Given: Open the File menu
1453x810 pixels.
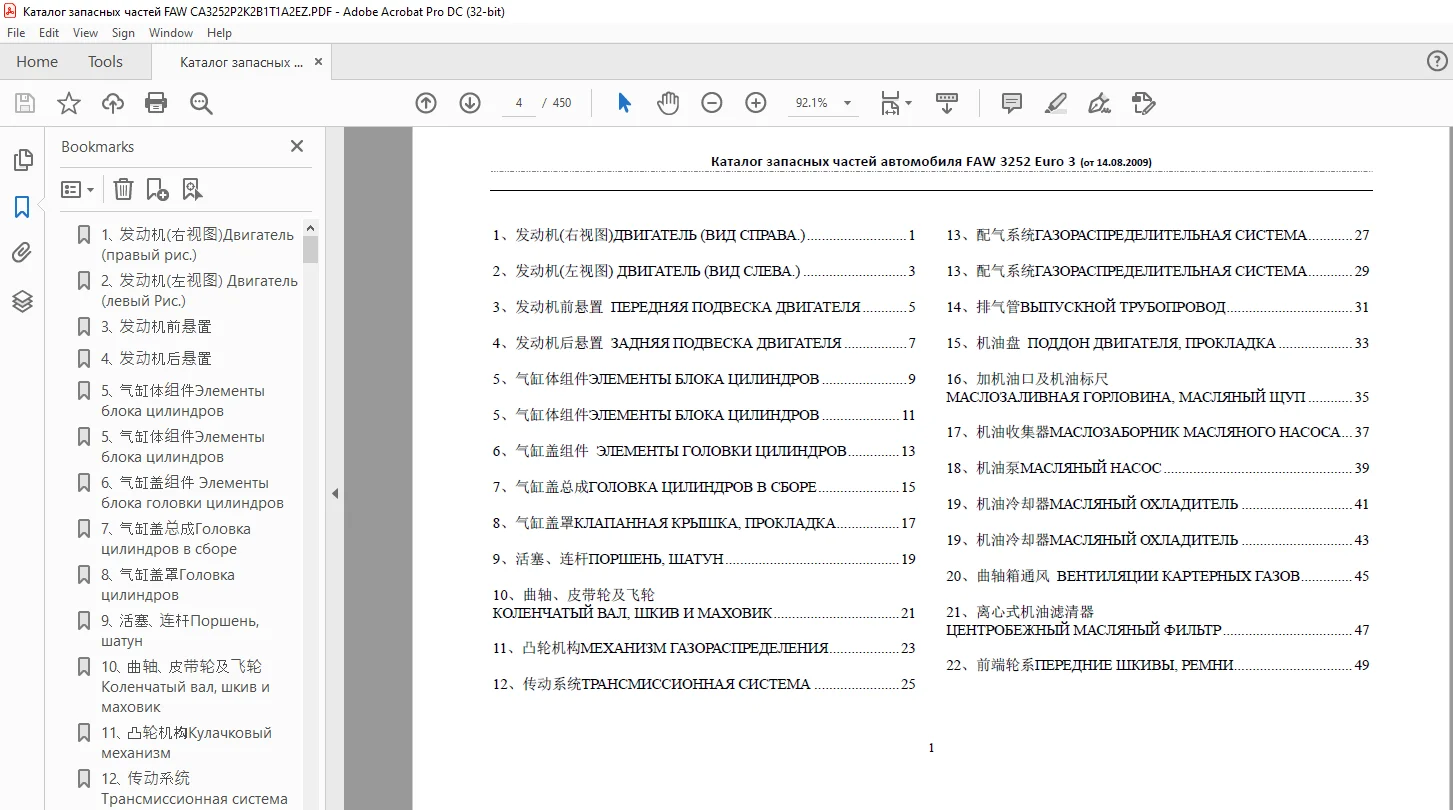Looking at the screenshot, I should pos(16,33).
